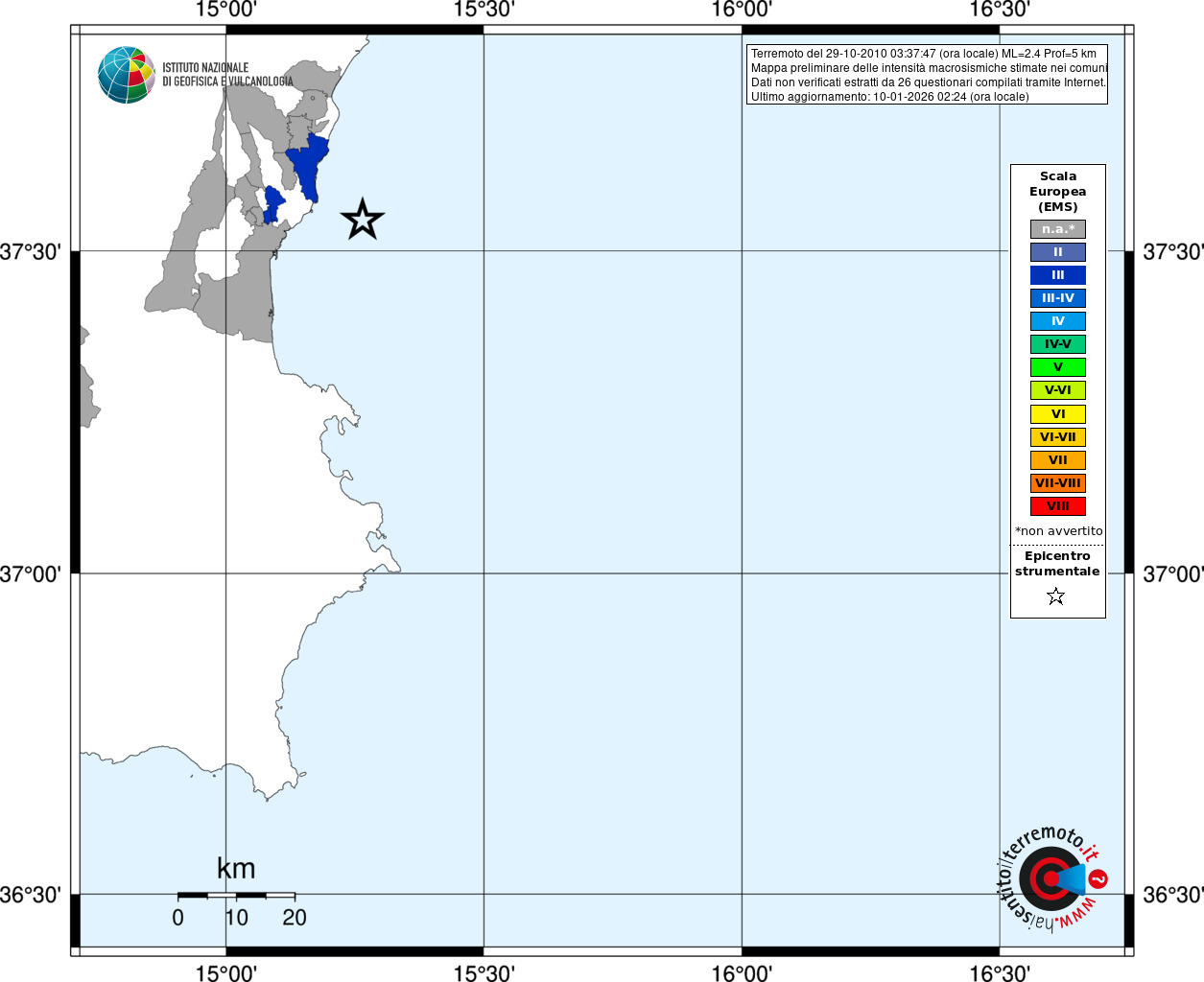Click the right axis label 36°30'
The width and height of the screenshot is (1204, 982).
point(1172,895)
